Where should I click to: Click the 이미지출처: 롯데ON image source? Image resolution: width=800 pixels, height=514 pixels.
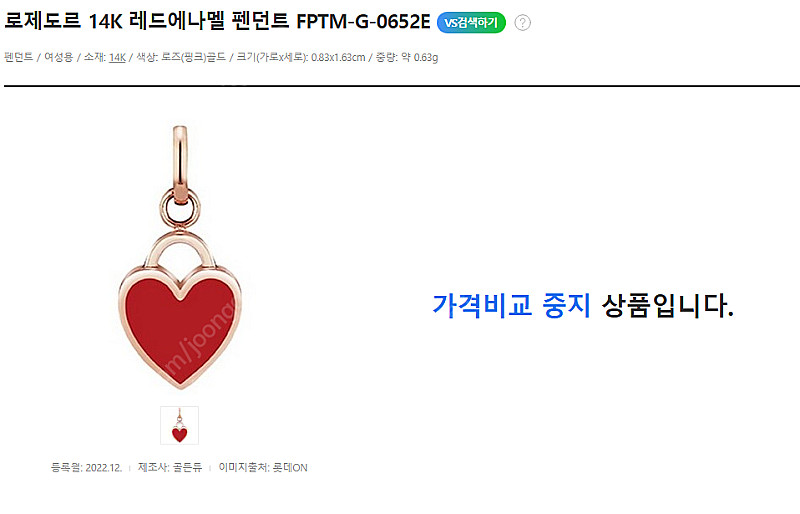pos(263,468)
